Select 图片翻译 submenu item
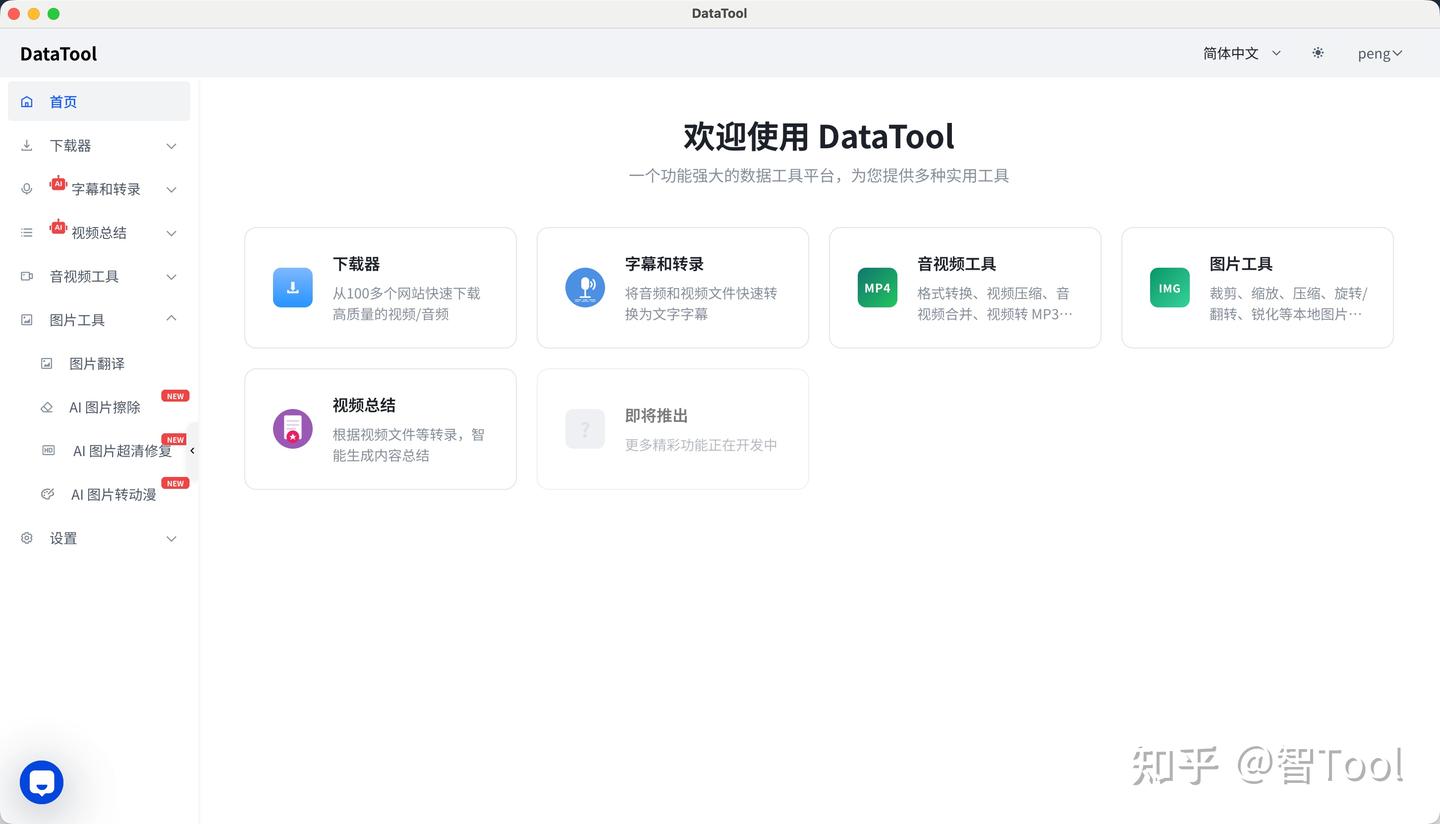The height and width of the screenshot is (824, 1440). coord(99,364)
